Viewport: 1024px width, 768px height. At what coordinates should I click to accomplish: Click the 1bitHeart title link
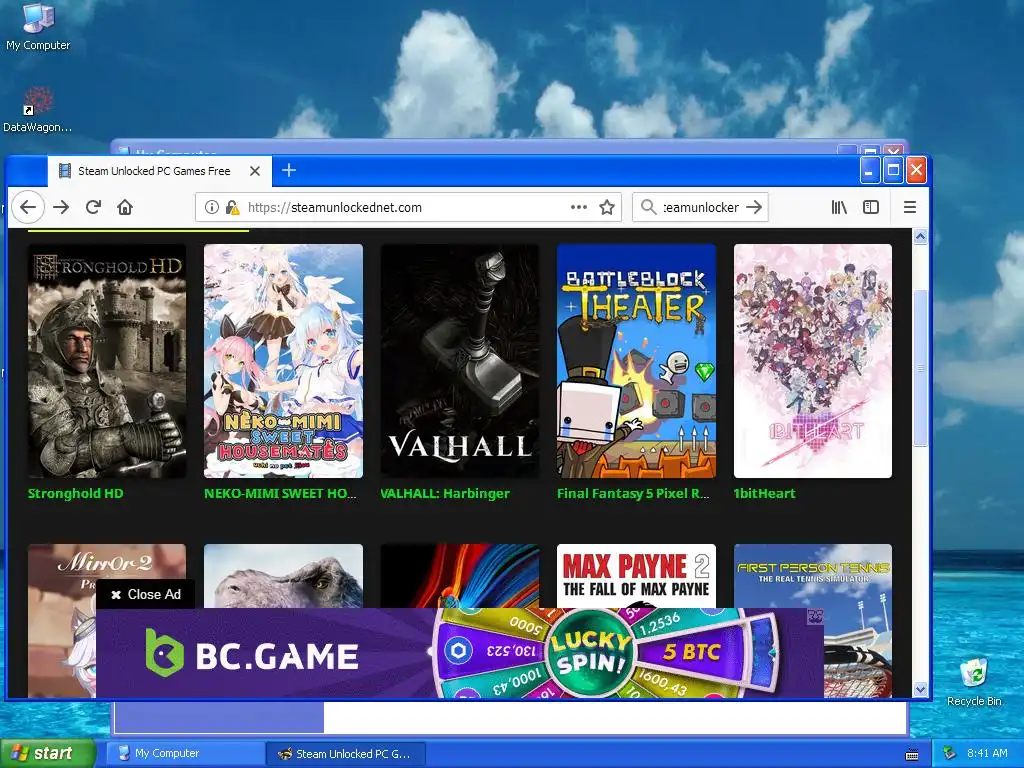(x=764, y=494)
